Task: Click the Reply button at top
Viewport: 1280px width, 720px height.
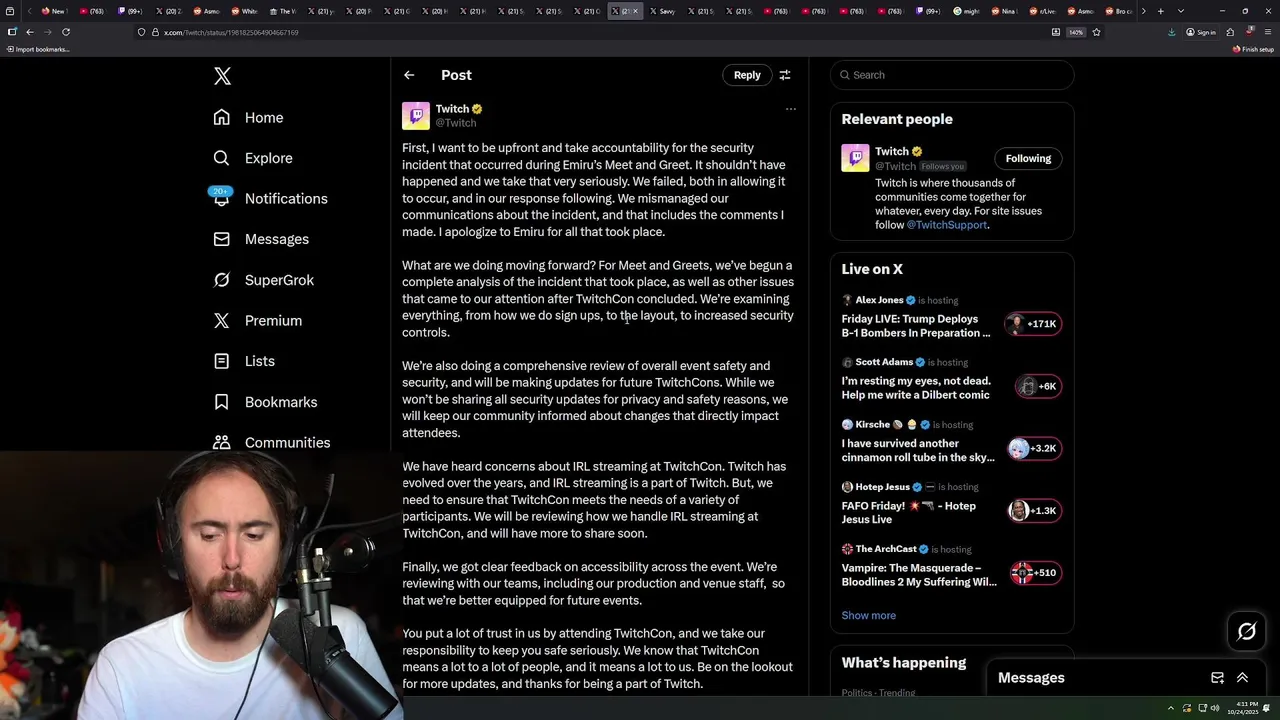Action: click(747, 75)
